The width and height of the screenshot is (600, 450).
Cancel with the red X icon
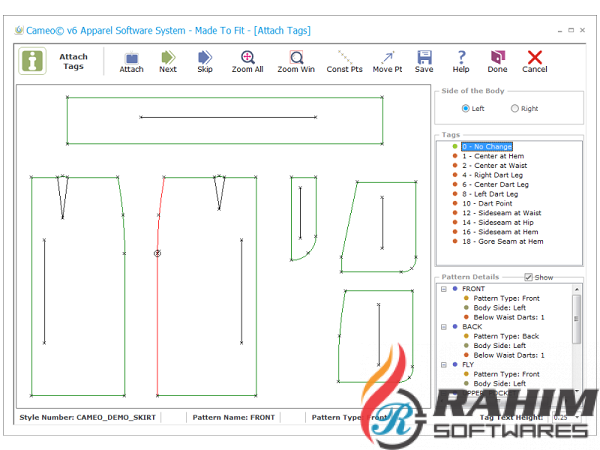[x=535, y=62]
